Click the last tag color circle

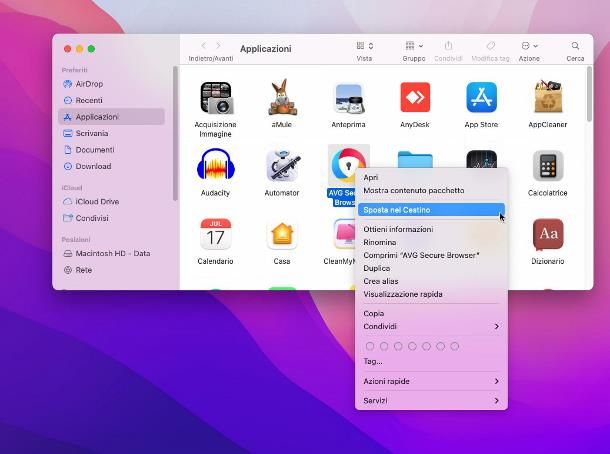[454, 346]
